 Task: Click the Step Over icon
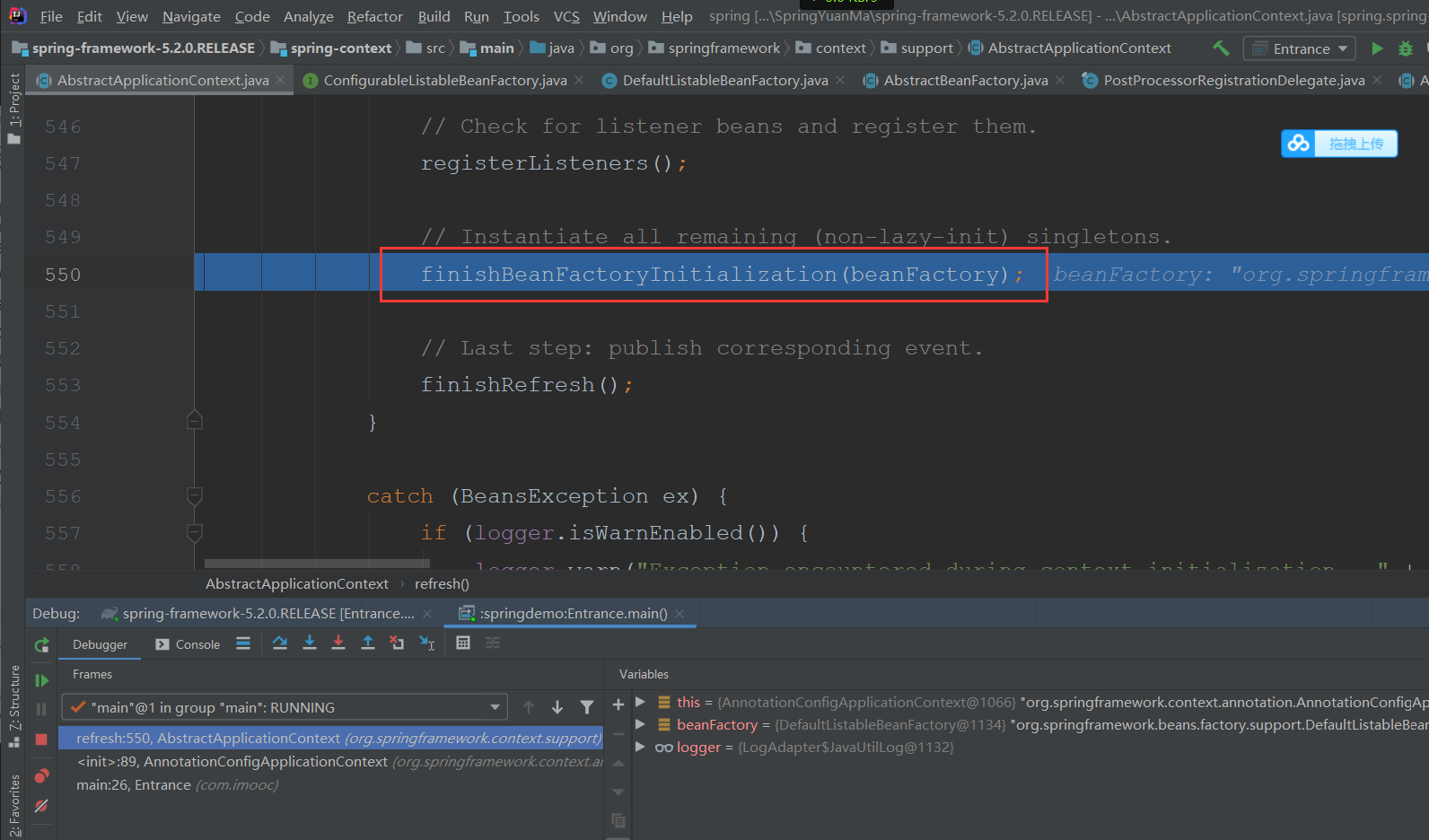pos(280,643)
